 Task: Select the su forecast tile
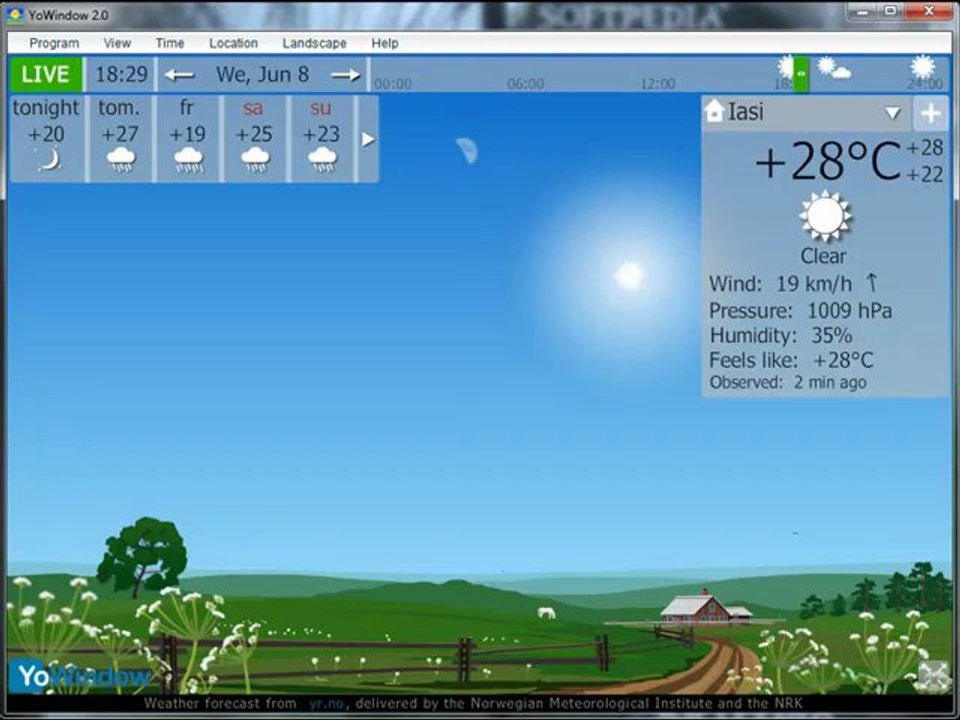point(322,138)
